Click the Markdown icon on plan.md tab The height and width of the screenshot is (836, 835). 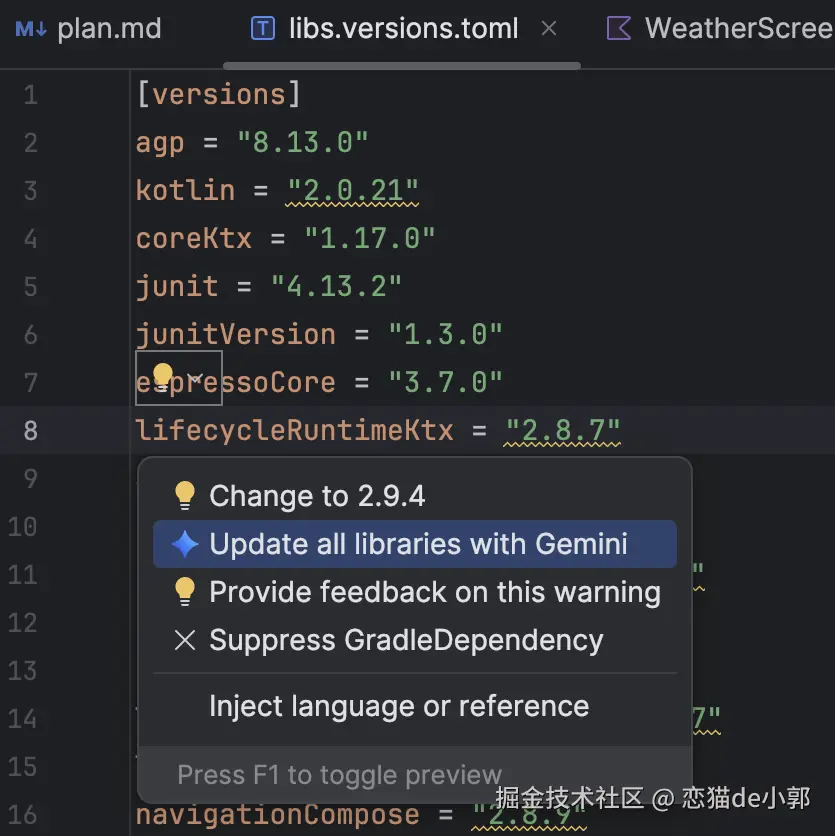click(x=29, y=28)
